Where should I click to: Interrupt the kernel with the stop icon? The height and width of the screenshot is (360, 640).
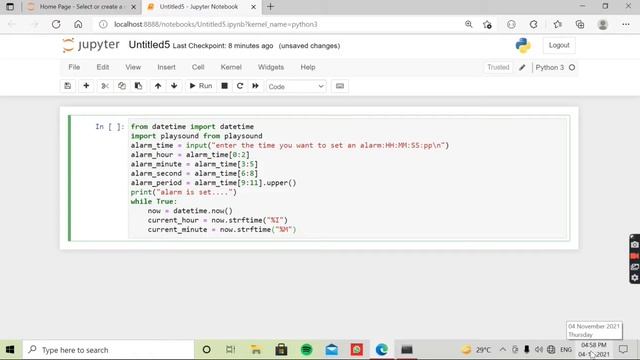point(224,86)
